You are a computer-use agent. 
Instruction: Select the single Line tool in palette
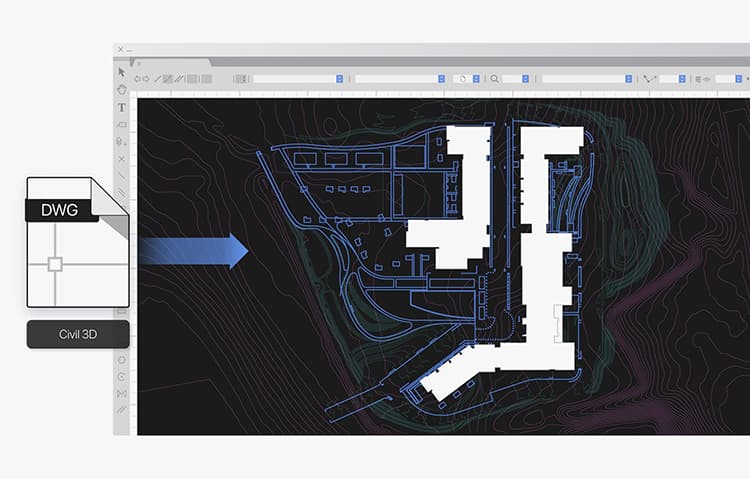click(x=121, y=176)
